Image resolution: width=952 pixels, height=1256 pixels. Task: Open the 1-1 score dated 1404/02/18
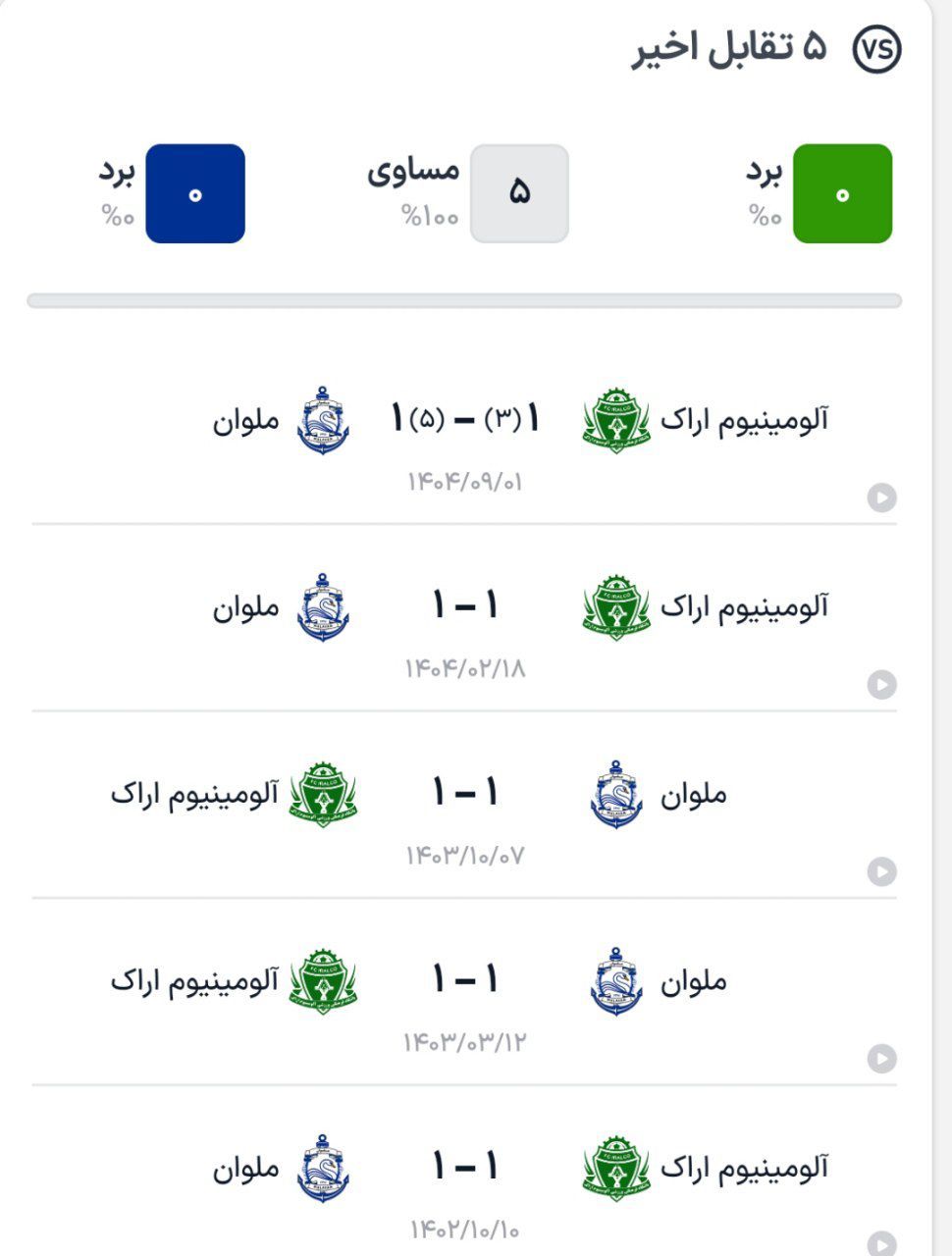click(x=465, y=606)
